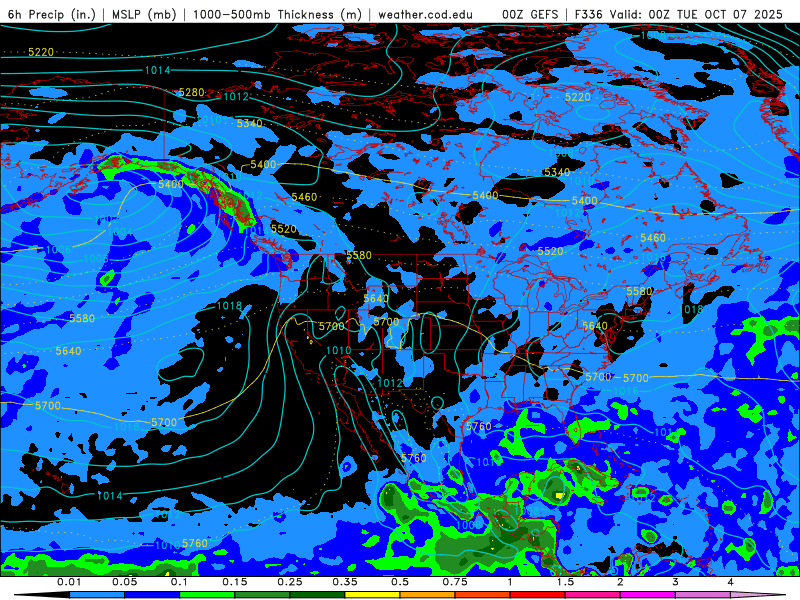Click the 'MSLP (mb)' header text
The image size is (800, 600).
143,14
